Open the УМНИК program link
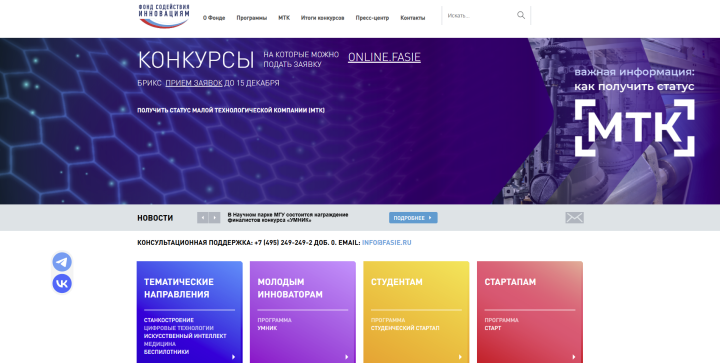The height and width of the screenshot is (363, 720). point(267,328)
